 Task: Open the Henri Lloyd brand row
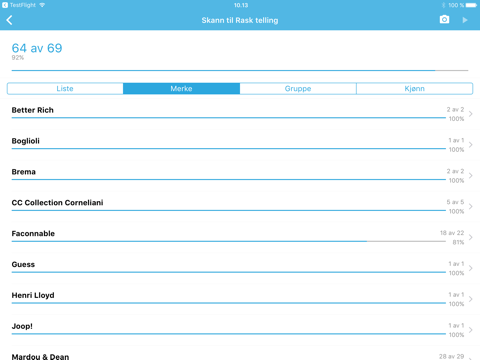pyautogui.click(x=240, y=299)
